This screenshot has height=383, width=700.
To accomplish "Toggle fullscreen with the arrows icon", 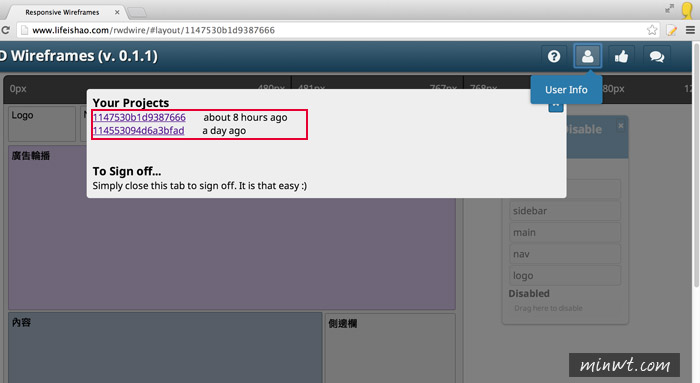I will pos(669,8).
